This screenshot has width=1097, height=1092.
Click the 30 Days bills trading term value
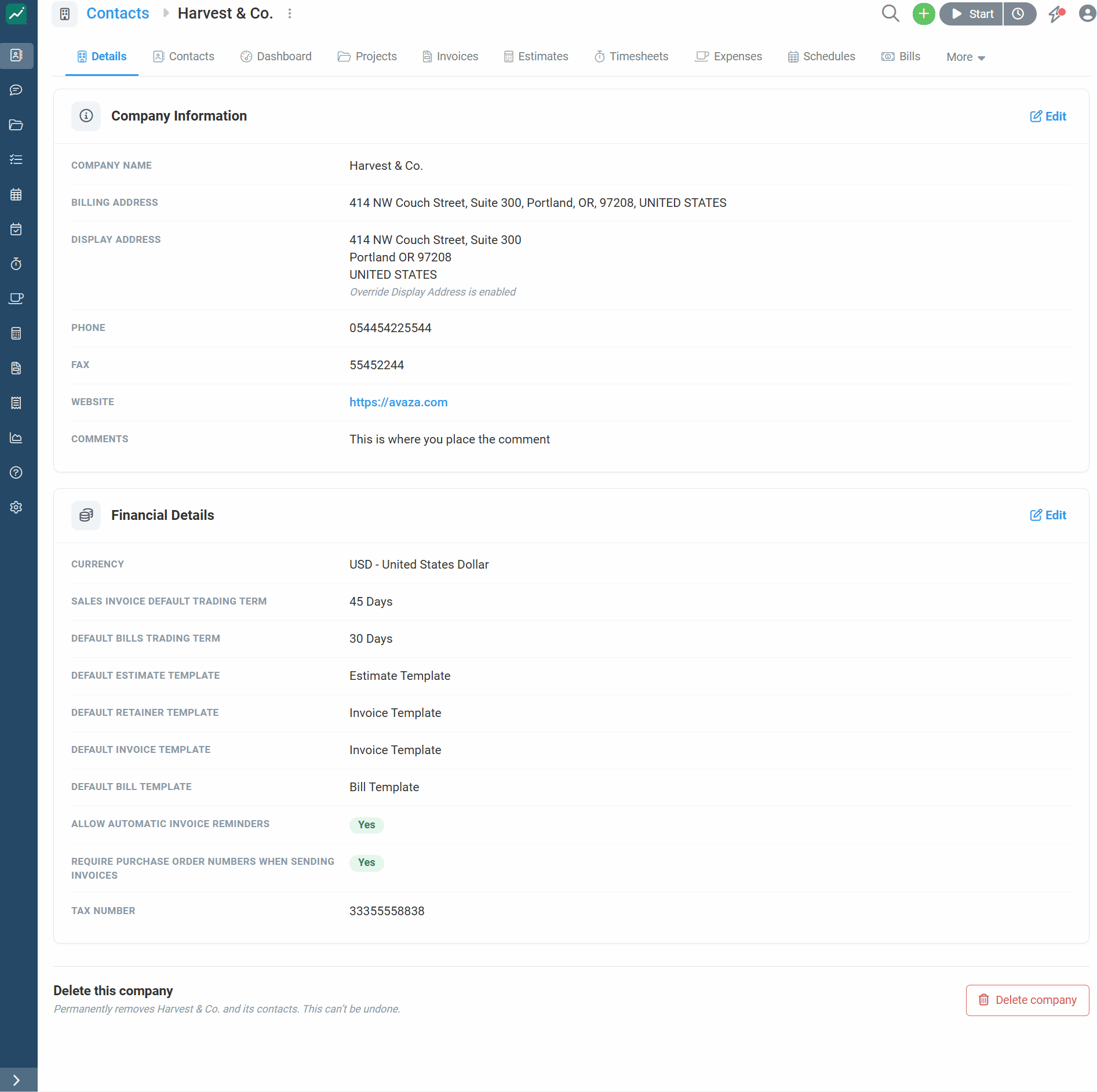coord(371,639)
